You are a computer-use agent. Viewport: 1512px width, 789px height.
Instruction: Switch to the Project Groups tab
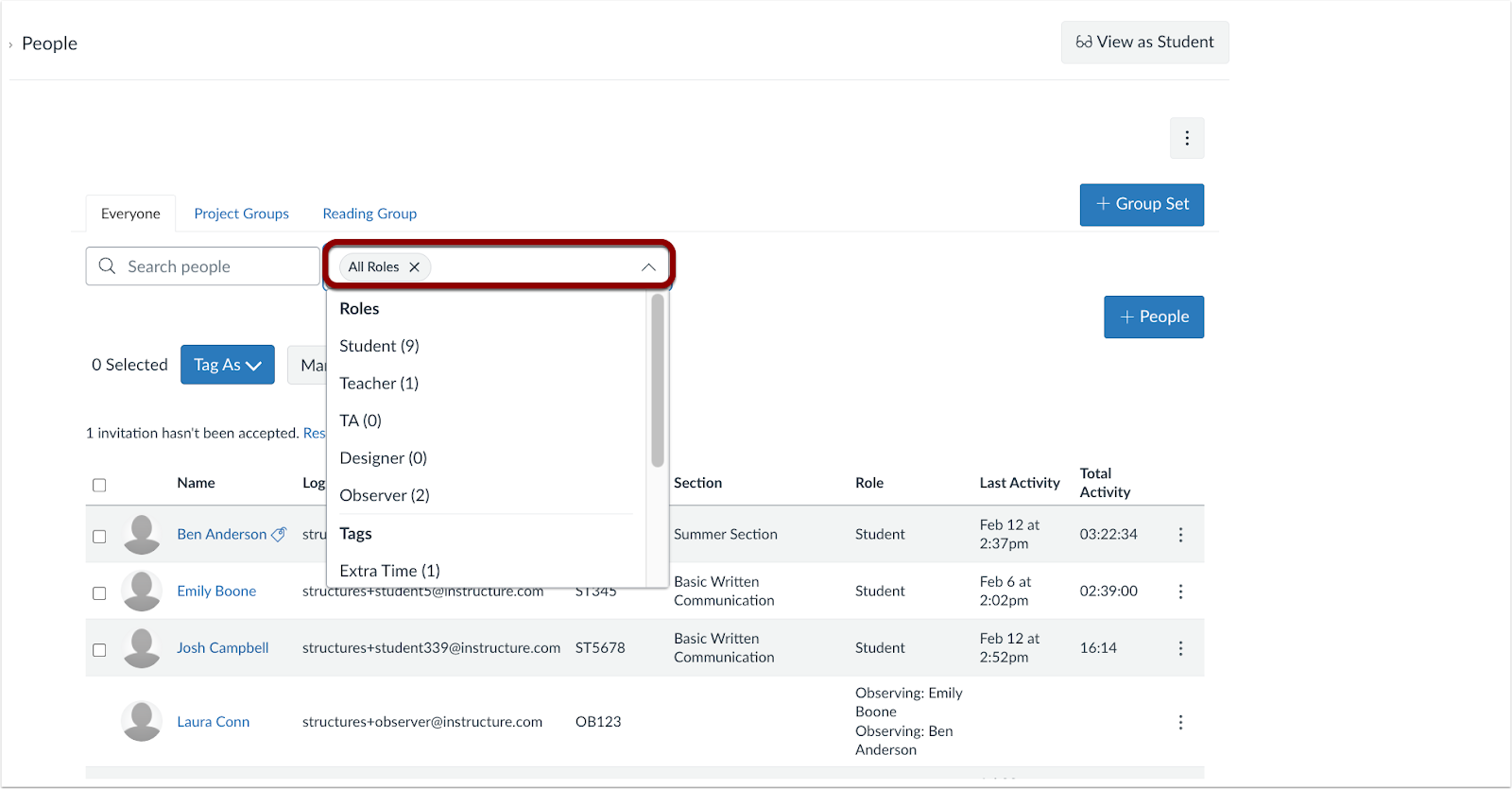tap(242, 214)
